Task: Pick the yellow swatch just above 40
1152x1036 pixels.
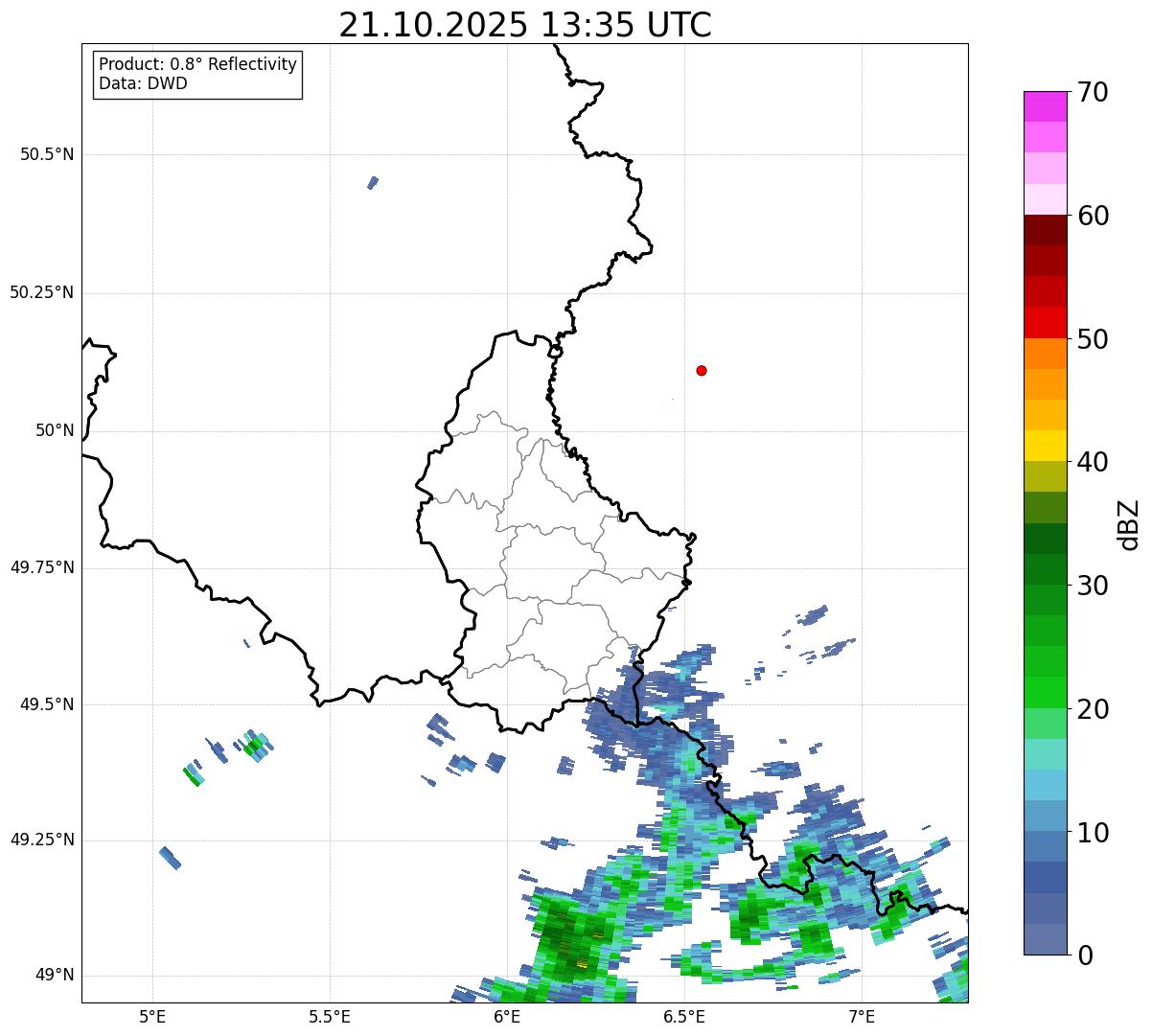Action: (1045, 446)
